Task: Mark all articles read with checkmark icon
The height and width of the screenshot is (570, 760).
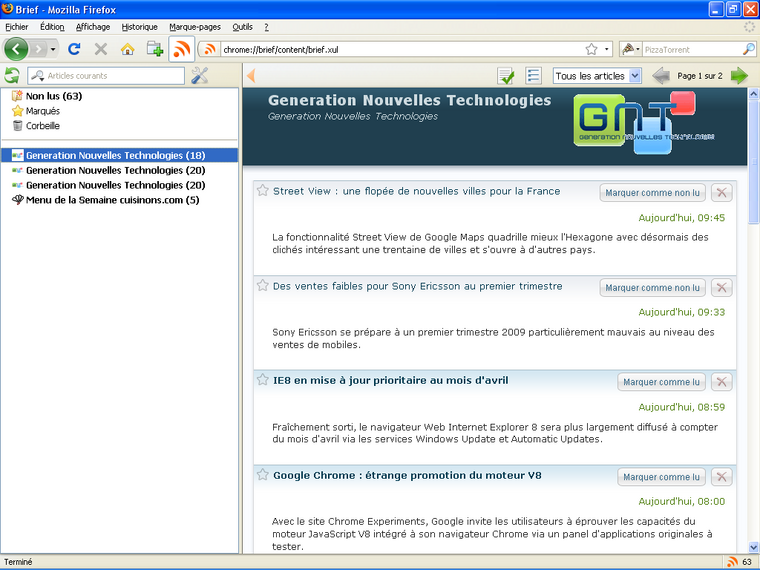Action: 506,76
